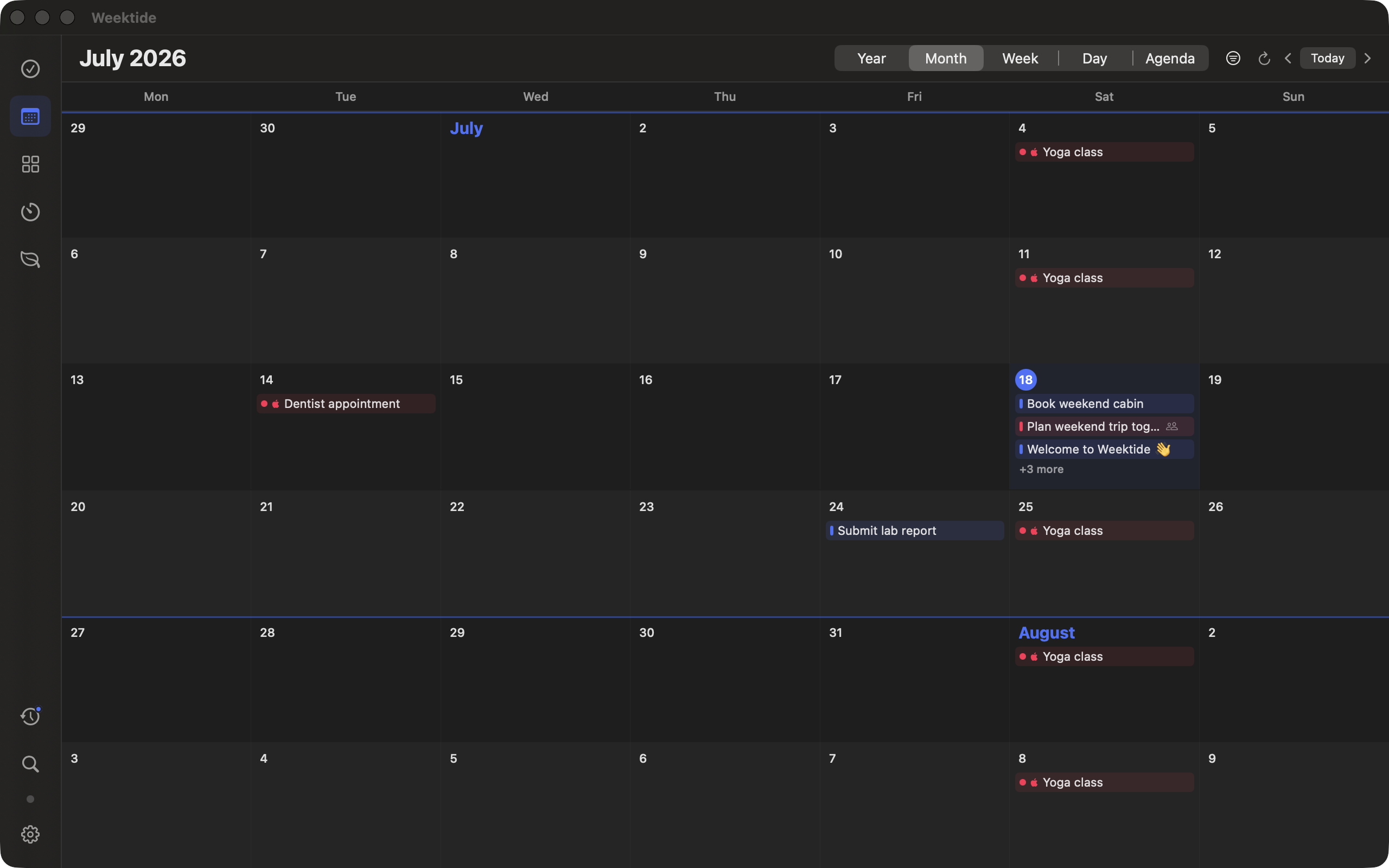
Task: Switch to Agenda view tab
Action: click(1170, 58)
